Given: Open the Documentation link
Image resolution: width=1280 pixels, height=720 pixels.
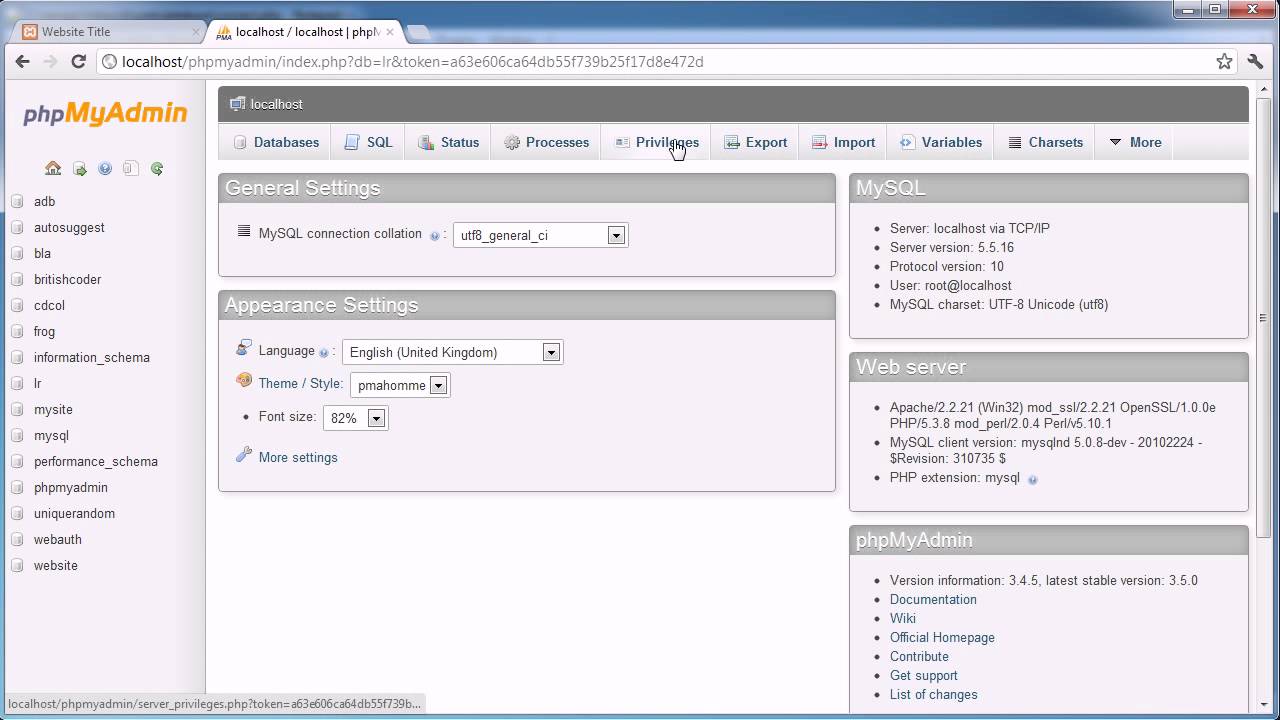Looking at the screenshot, I should point(933,599).
